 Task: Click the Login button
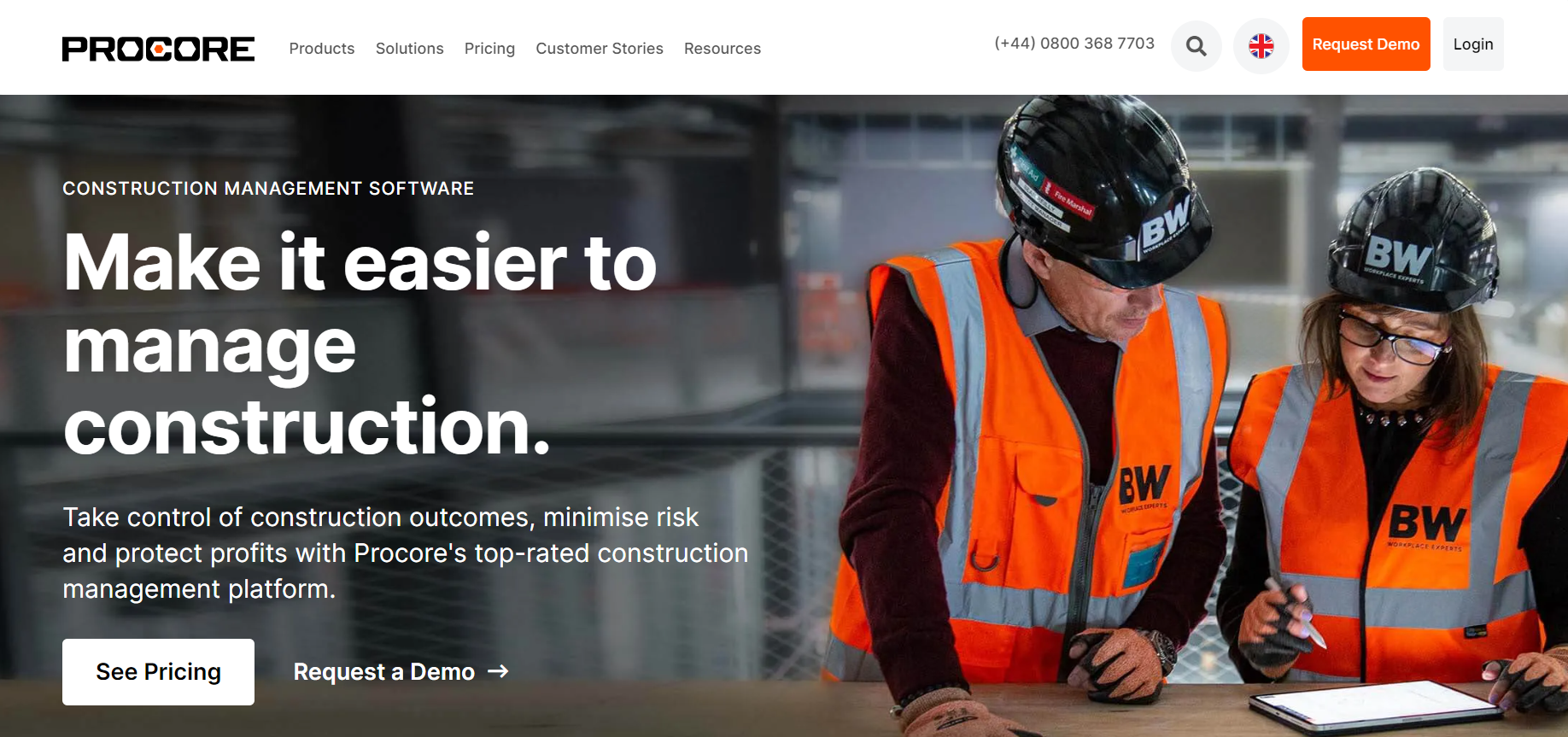(x=1473, y=44)
